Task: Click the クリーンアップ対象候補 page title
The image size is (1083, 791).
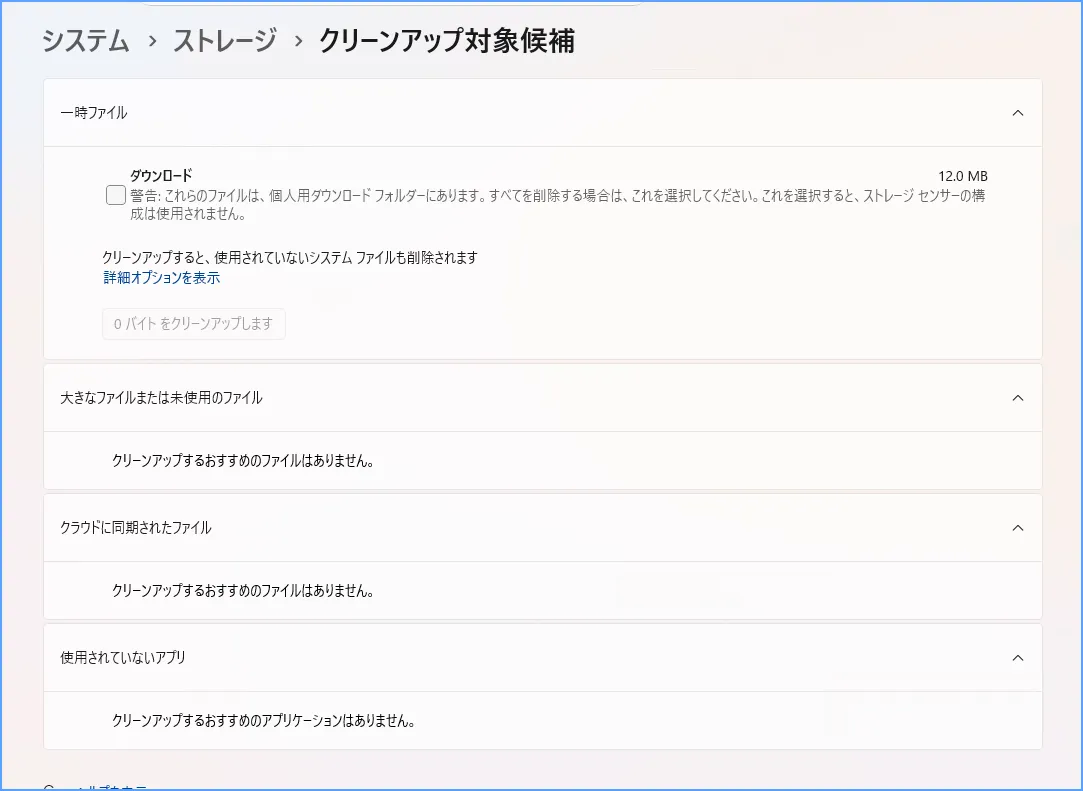Action: point(447,41)
